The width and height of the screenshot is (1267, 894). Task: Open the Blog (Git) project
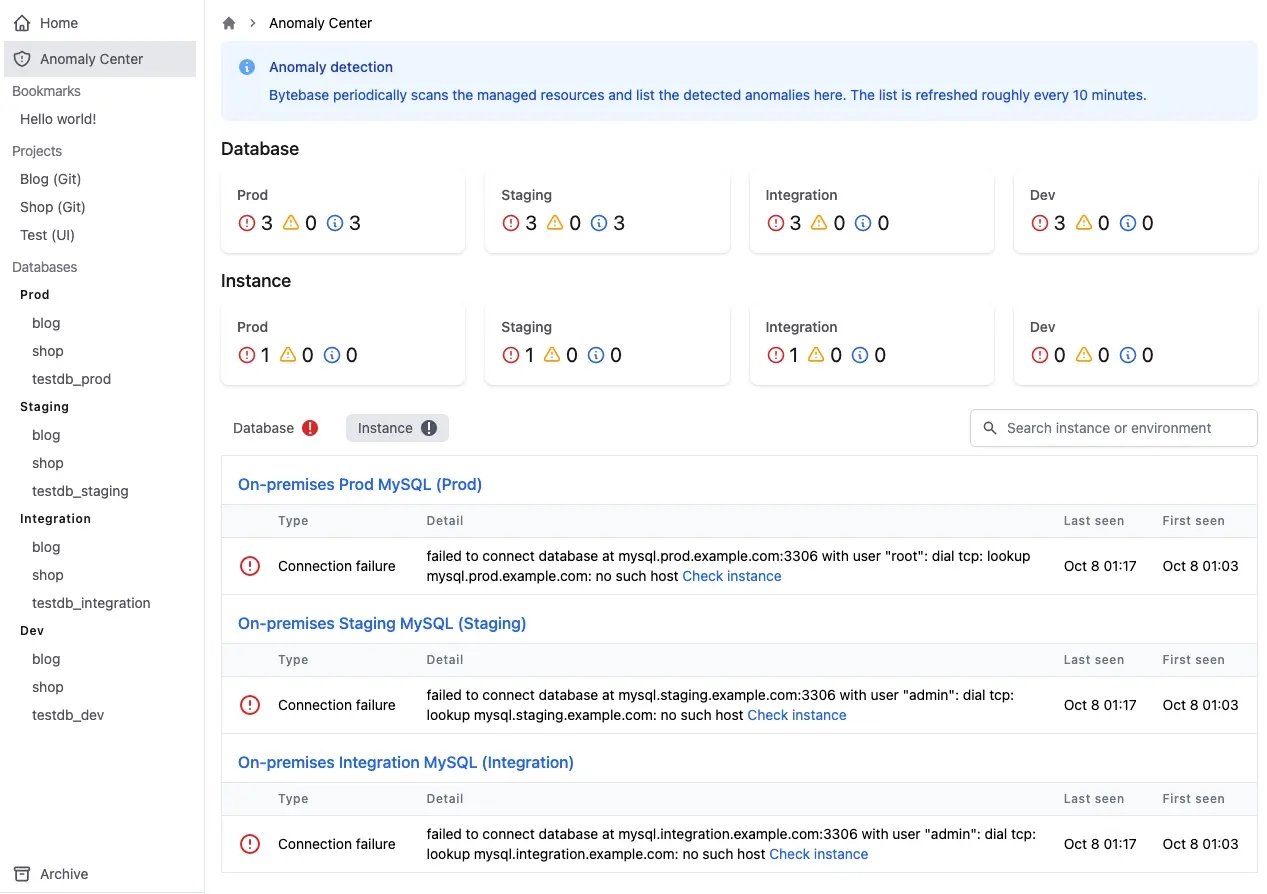[51, 179]
